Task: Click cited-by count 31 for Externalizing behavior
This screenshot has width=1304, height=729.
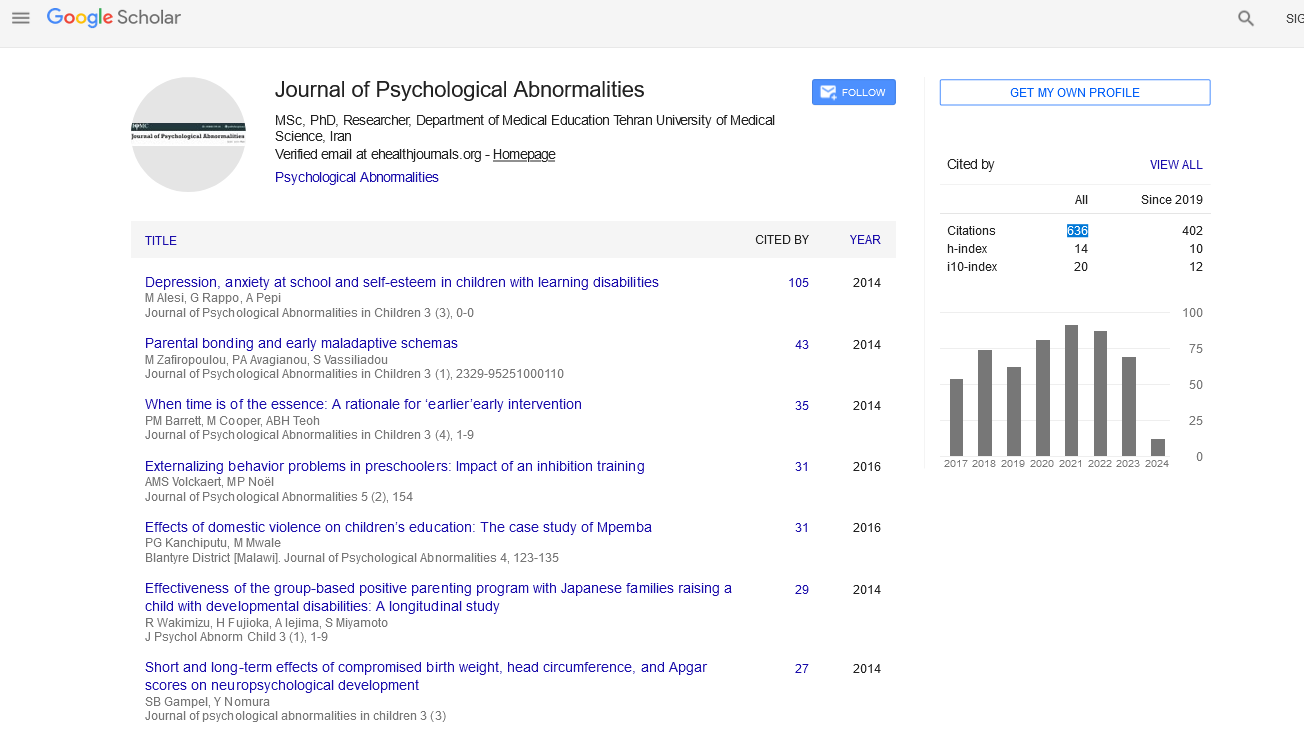Action: click(x=802, y=467)
